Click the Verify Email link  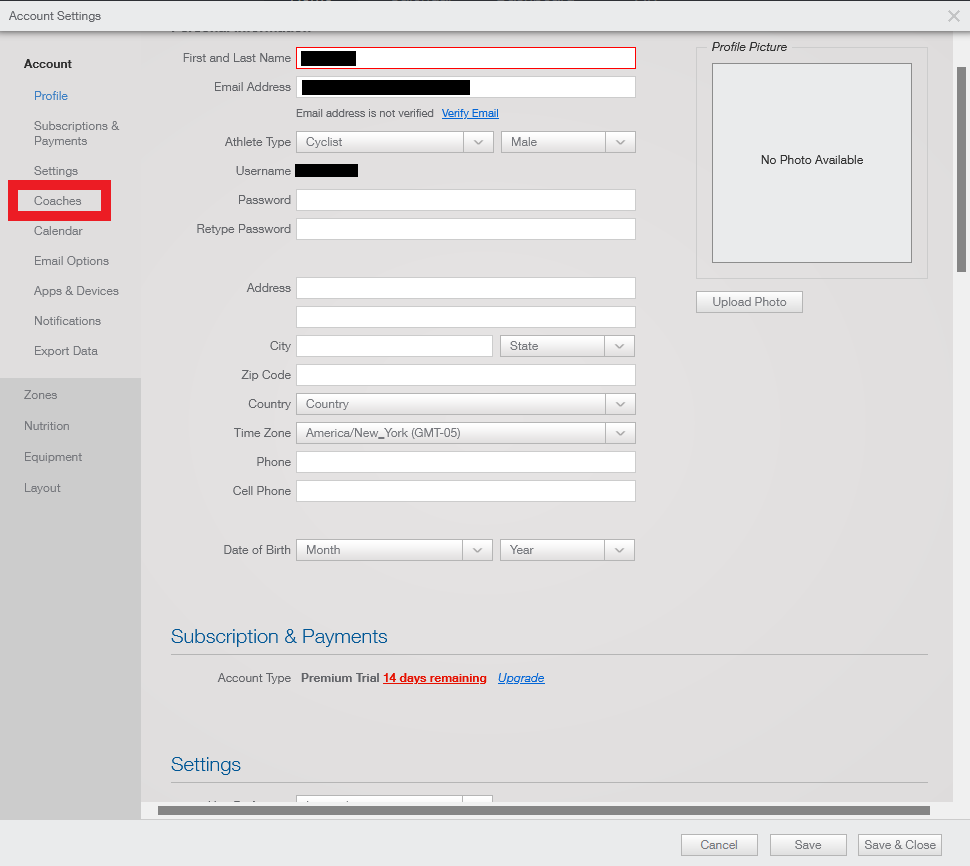coord(470,114)
